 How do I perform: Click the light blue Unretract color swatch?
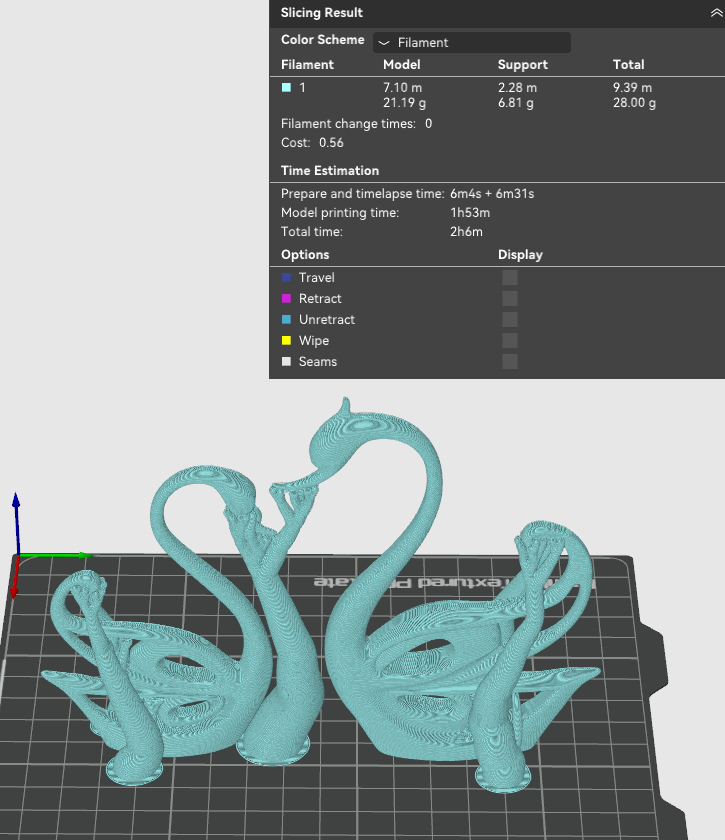point(287,319)
